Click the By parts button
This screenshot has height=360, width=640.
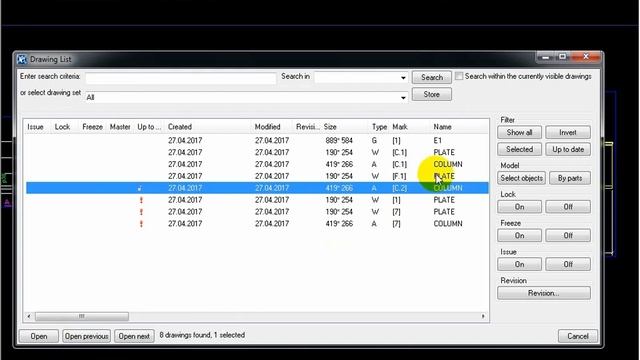(x=570, y=178)
